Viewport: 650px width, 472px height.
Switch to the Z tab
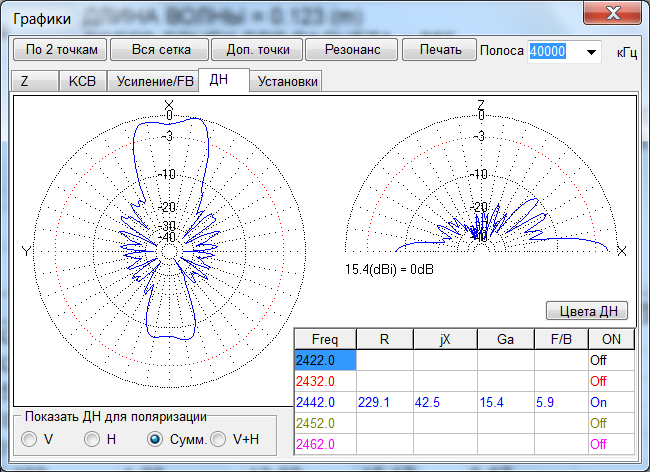(x=25, y=82)
